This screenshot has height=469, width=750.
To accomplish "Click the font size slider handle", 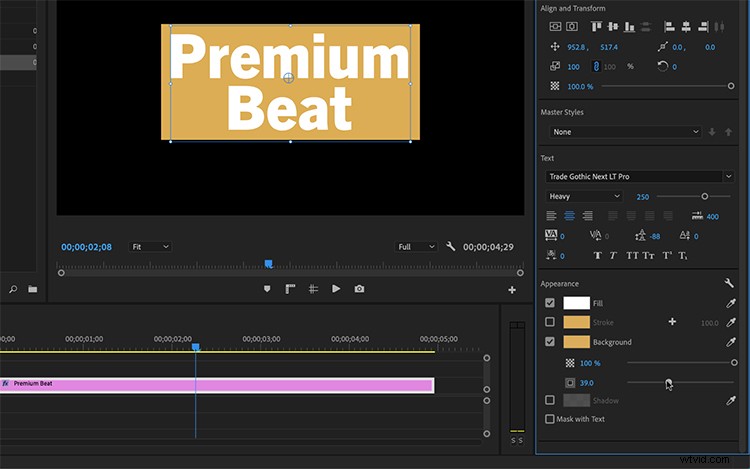I will (705, 196).
